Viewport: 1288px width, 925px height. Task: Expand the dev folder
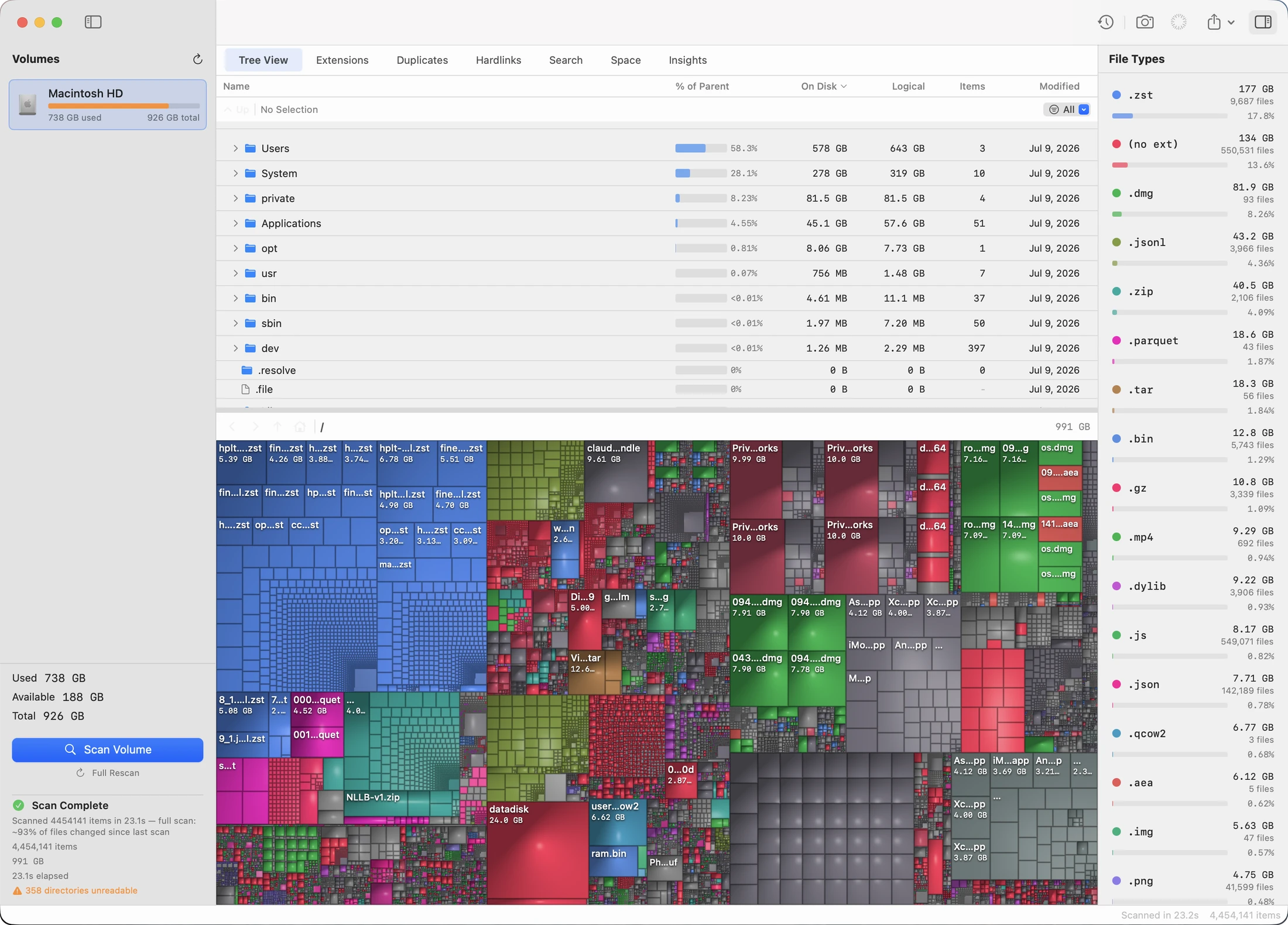click(x=235, y=348)
